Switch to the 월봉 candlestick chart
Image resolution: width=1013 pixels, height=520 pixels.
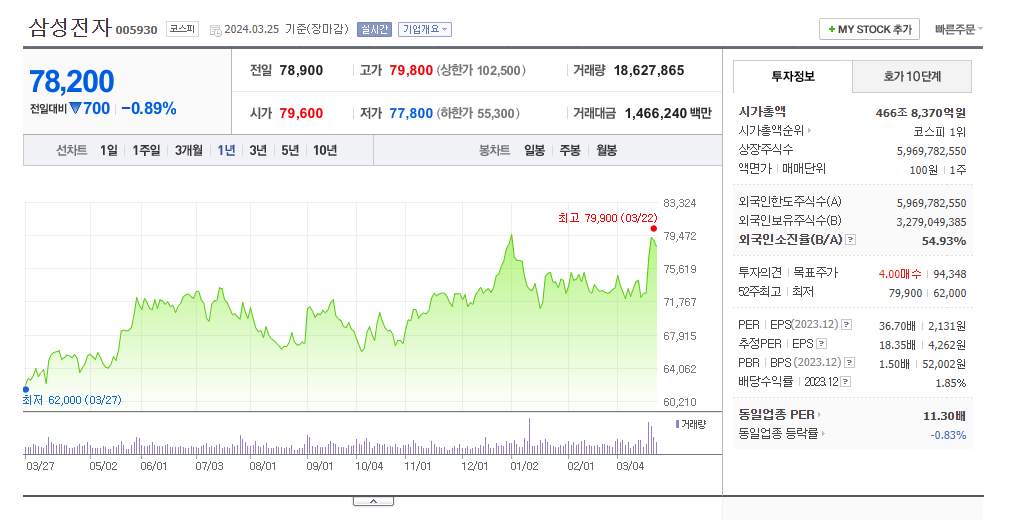(607, 151)
